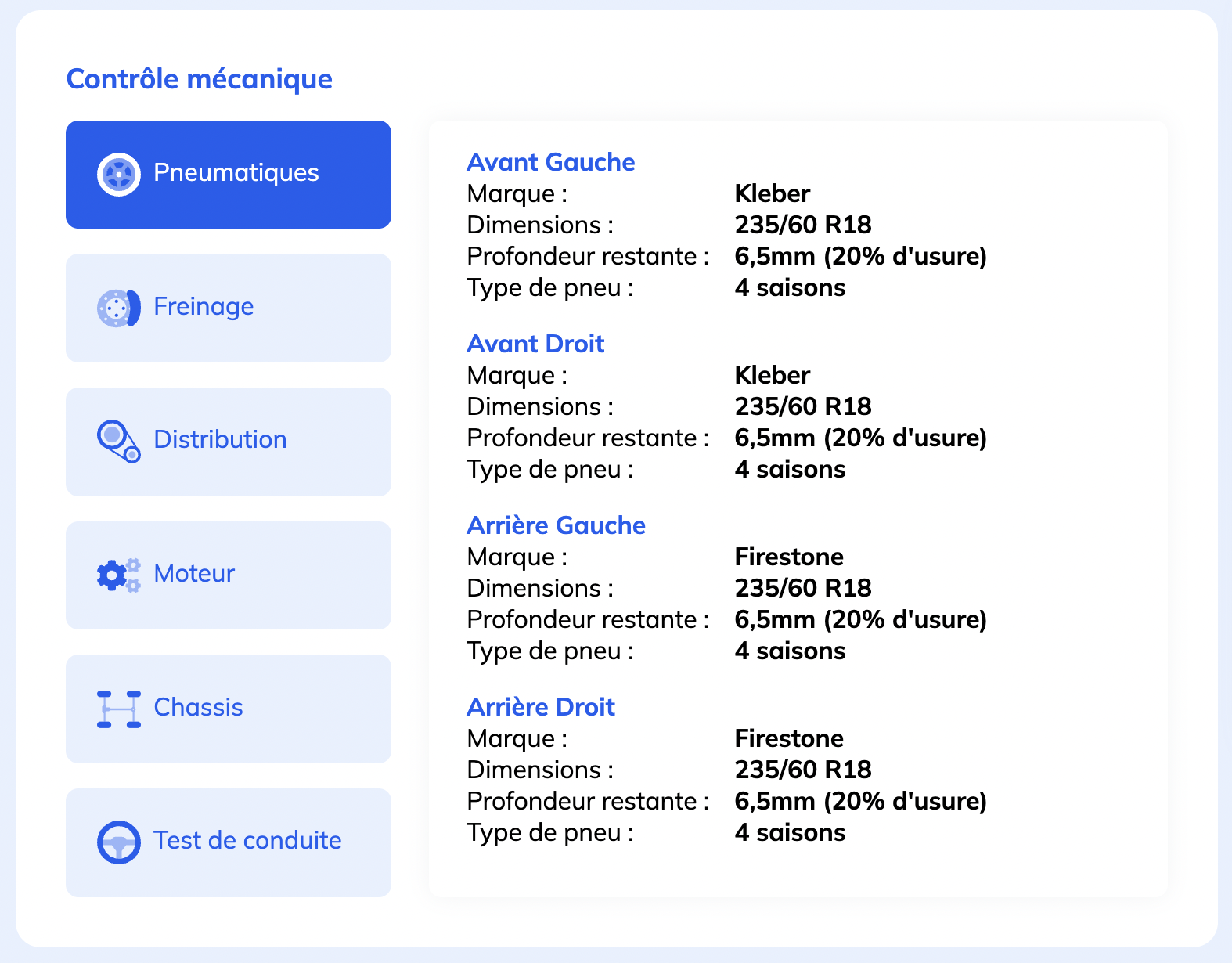
Task: Select Firestone brand under Arrière Gauche
Action: tap(789, 557)
